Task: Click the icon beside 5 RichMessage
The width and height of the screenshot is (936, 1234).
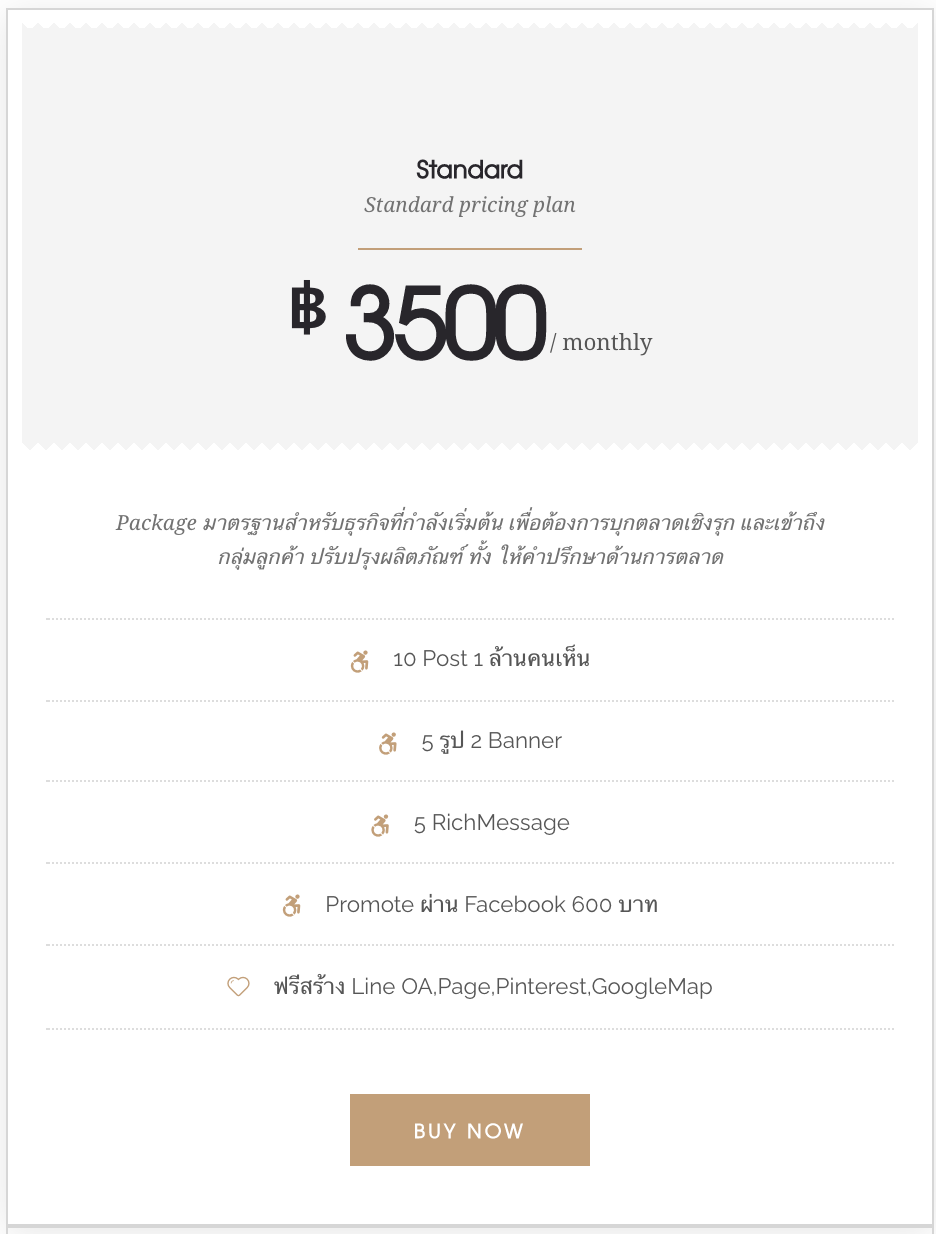Action: 380,825
